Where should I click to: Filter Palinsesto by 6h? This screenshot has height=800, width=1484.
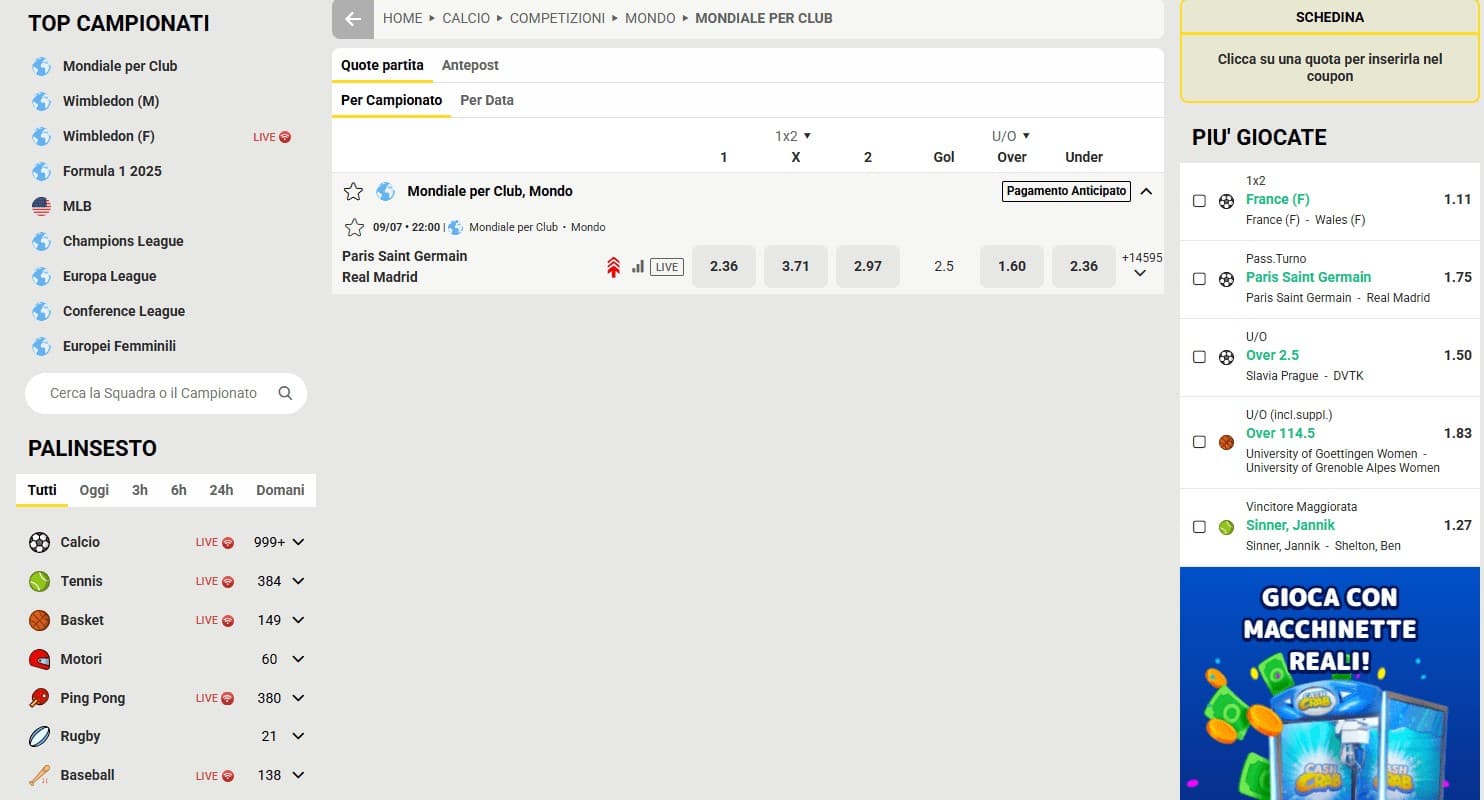coord(178,490)
